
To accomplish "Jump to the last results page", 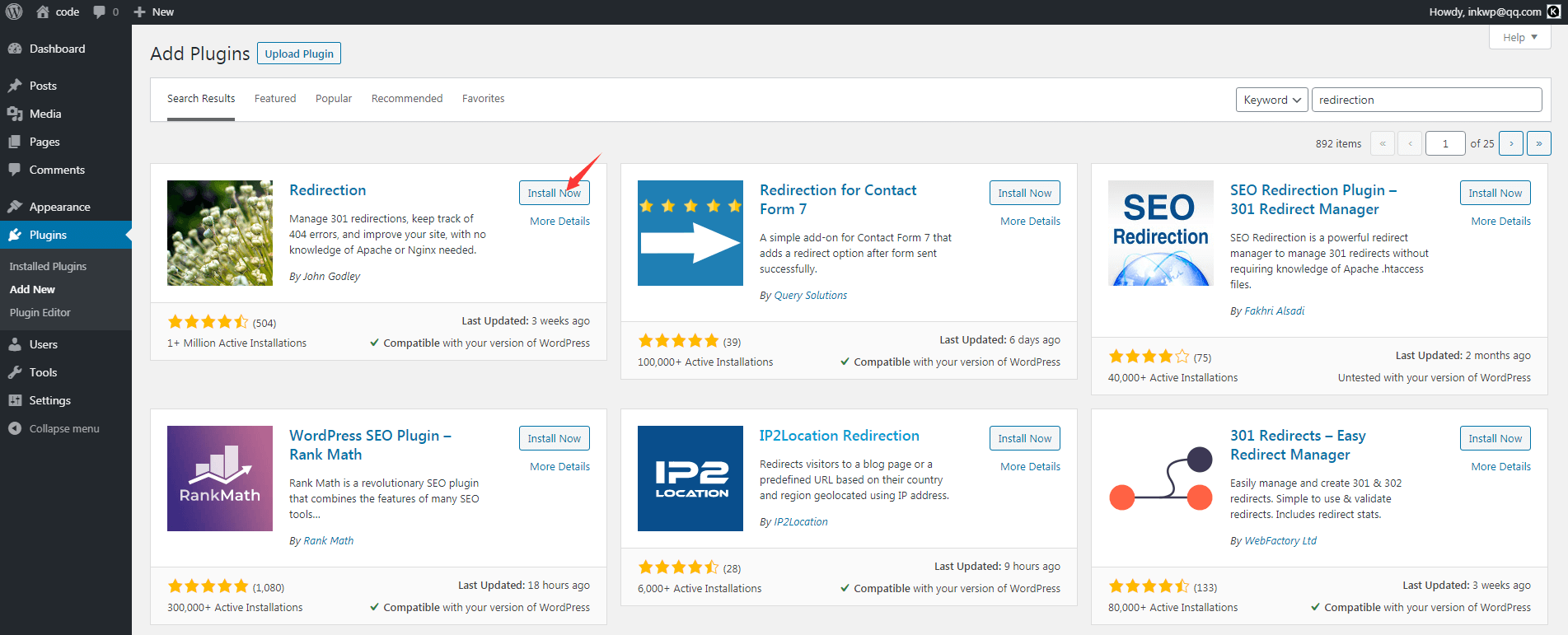I will (1539, 143).
